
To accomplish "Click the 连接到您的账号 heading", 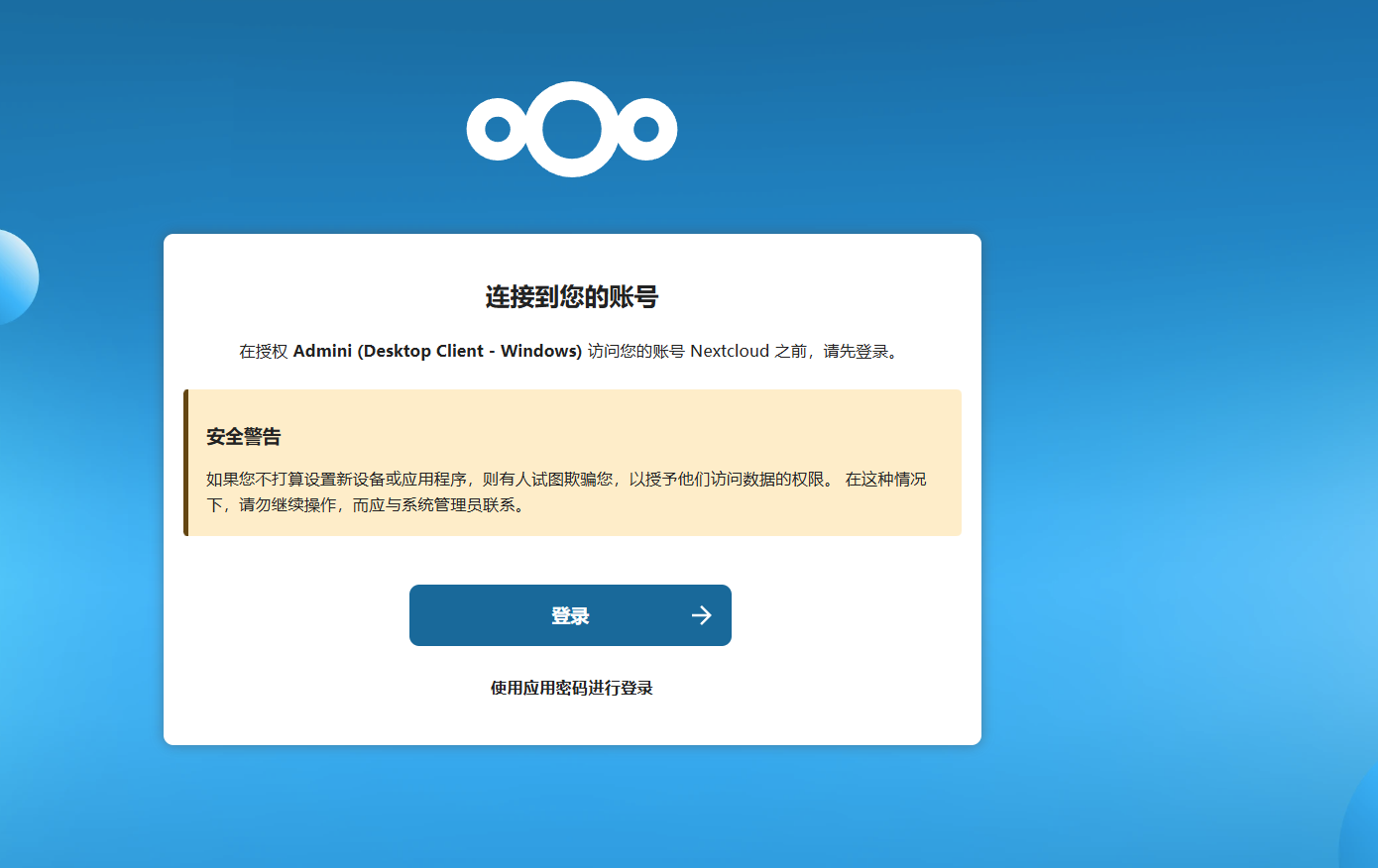I will click(x=571, y=297).
